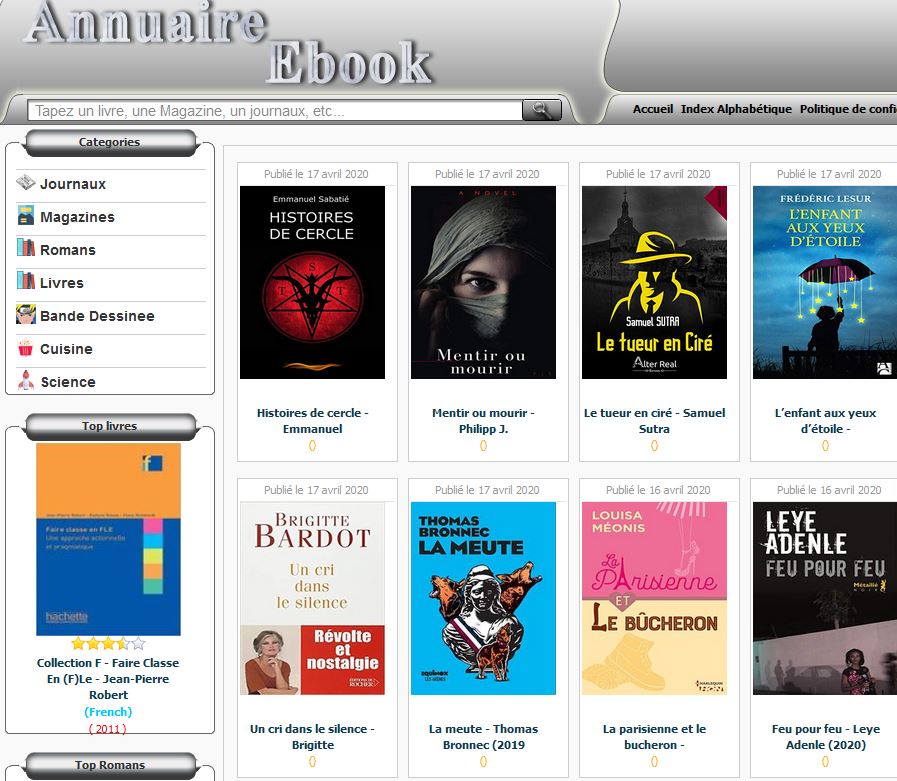
Task: Click title link La meute - Thomas Bronnec
Action: click(x=483, y=736)
